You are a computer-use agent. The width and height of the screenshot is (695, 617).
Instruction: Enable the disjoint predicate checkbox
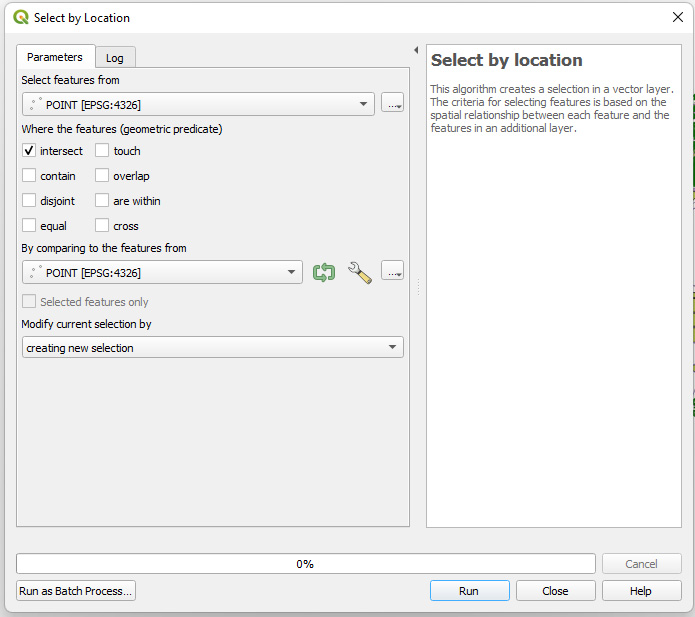(29, 201)
